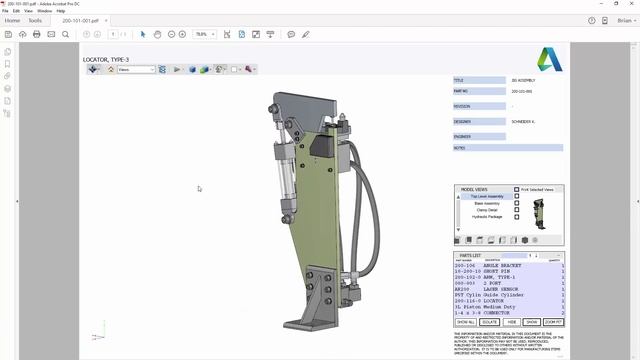Image resolution: width=640 pixels, height=360 pixels.
Task: Click the ZOOM FIT button
Action: pos(553,322)
